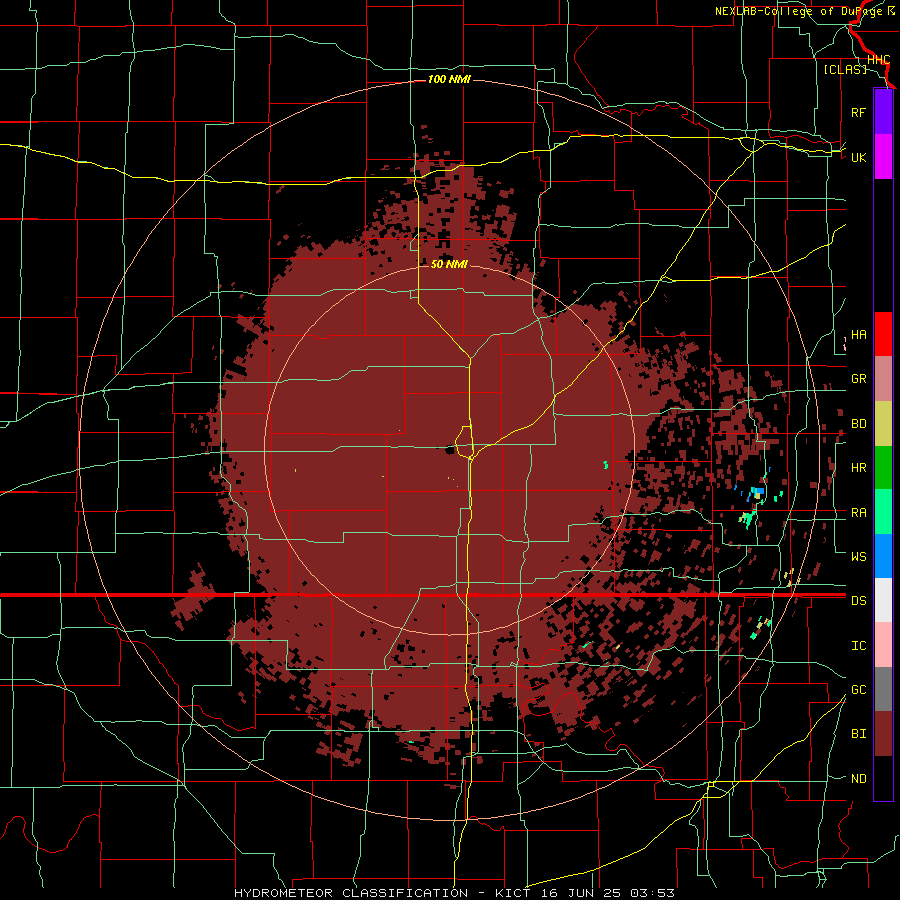The width and height of the screenshot is (900, 900).
Task: Click the purple RF legend color swatch
Action: (x=883, y=112)
